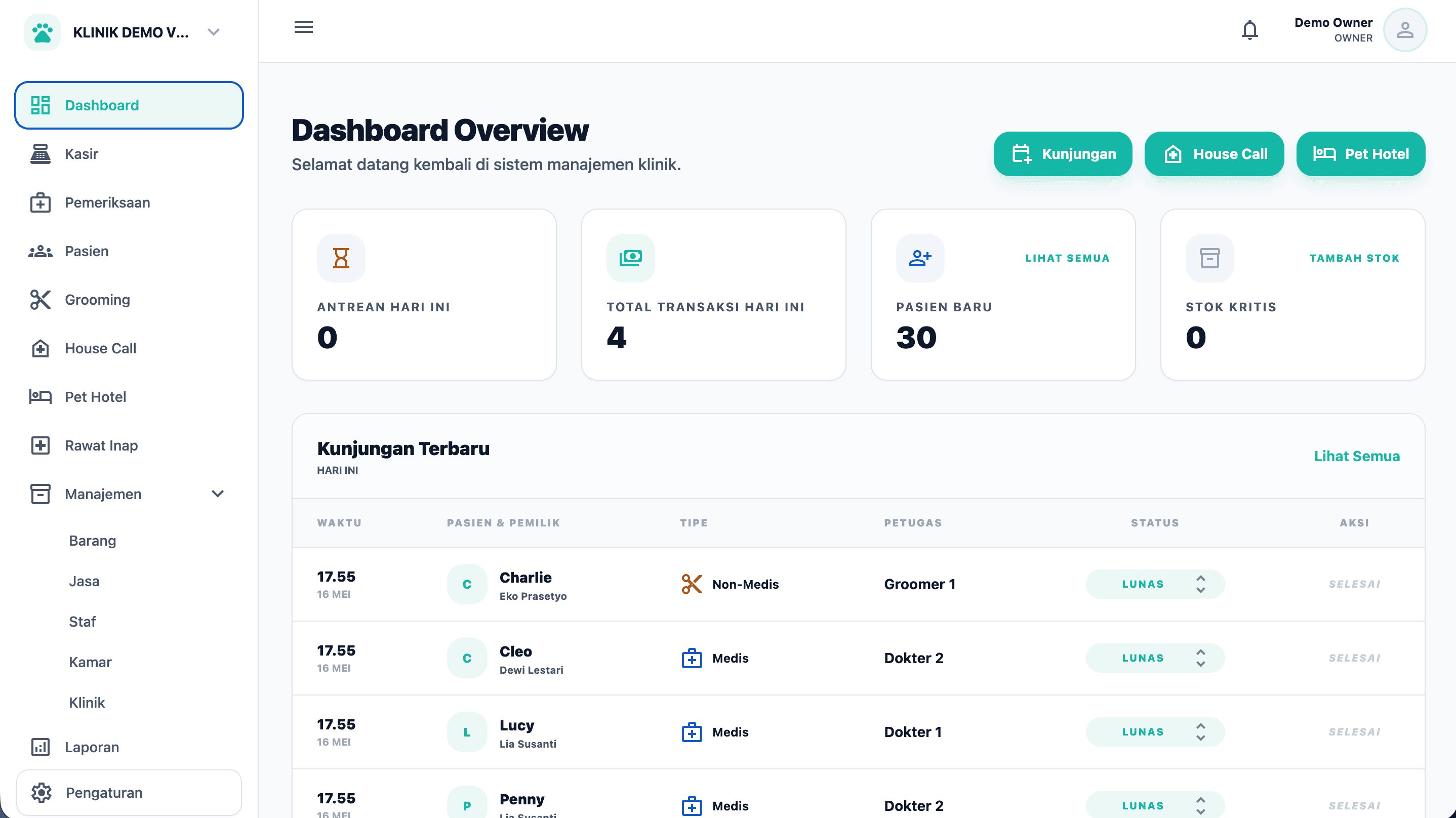Click the STATUS column header
The height and width of the screenshot is (818, 1456).
(1155, 523)
